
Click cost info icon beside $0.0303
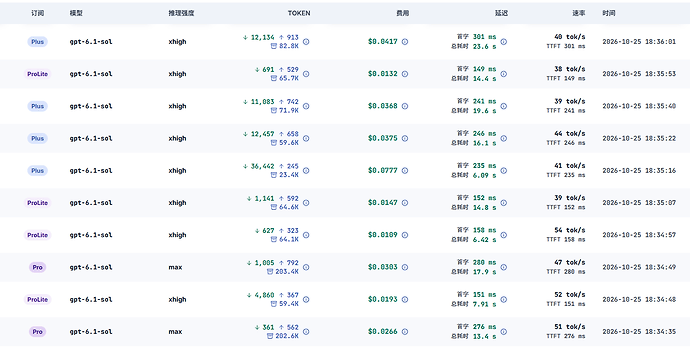coord(405,267)
